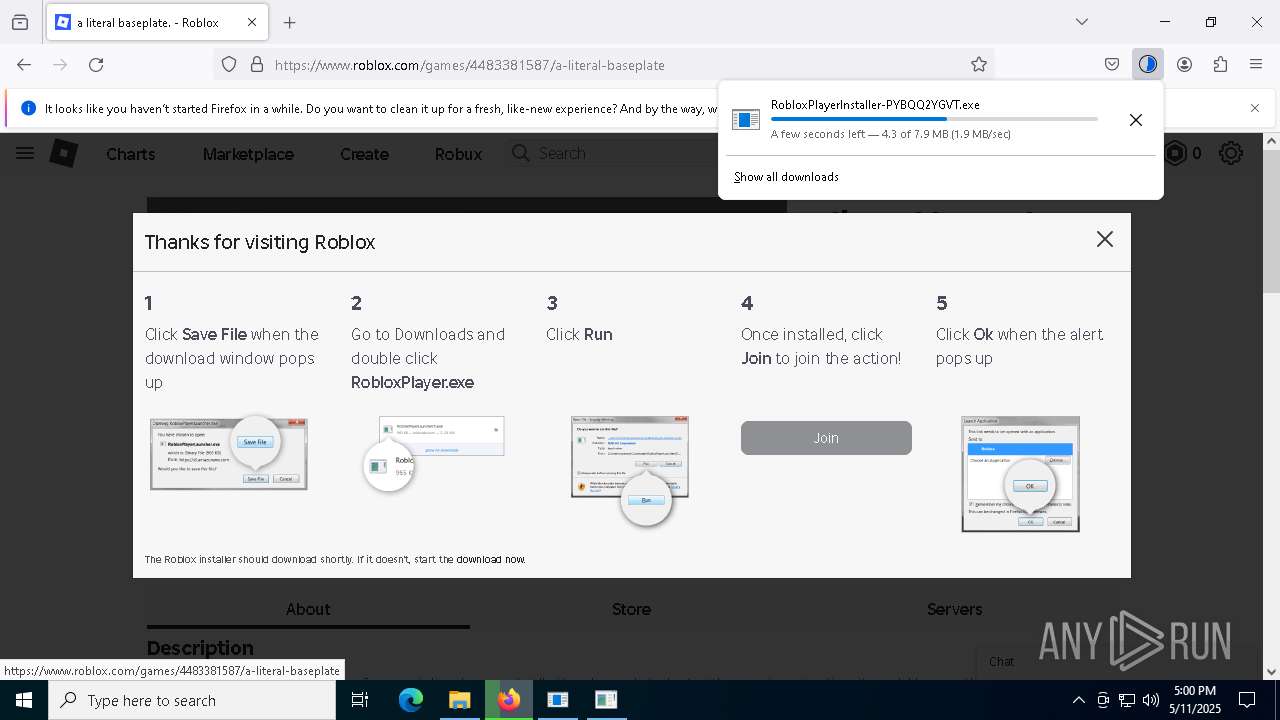1280x720 pixels.
Task: Open the Firefox application hamburger menu
Action: pyautogui.click(x=1256, y=64)
